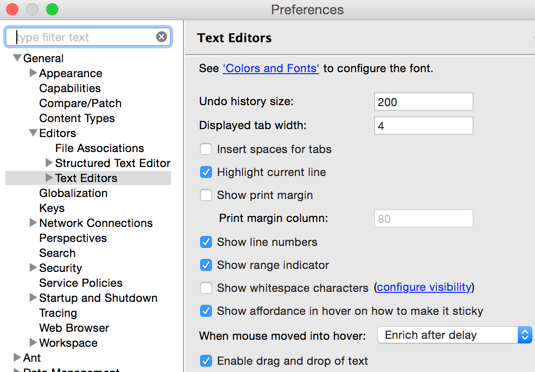Screen dimensions: 535x372
Task: Expand the Structured Text Editor node
Action: [49, 162]
